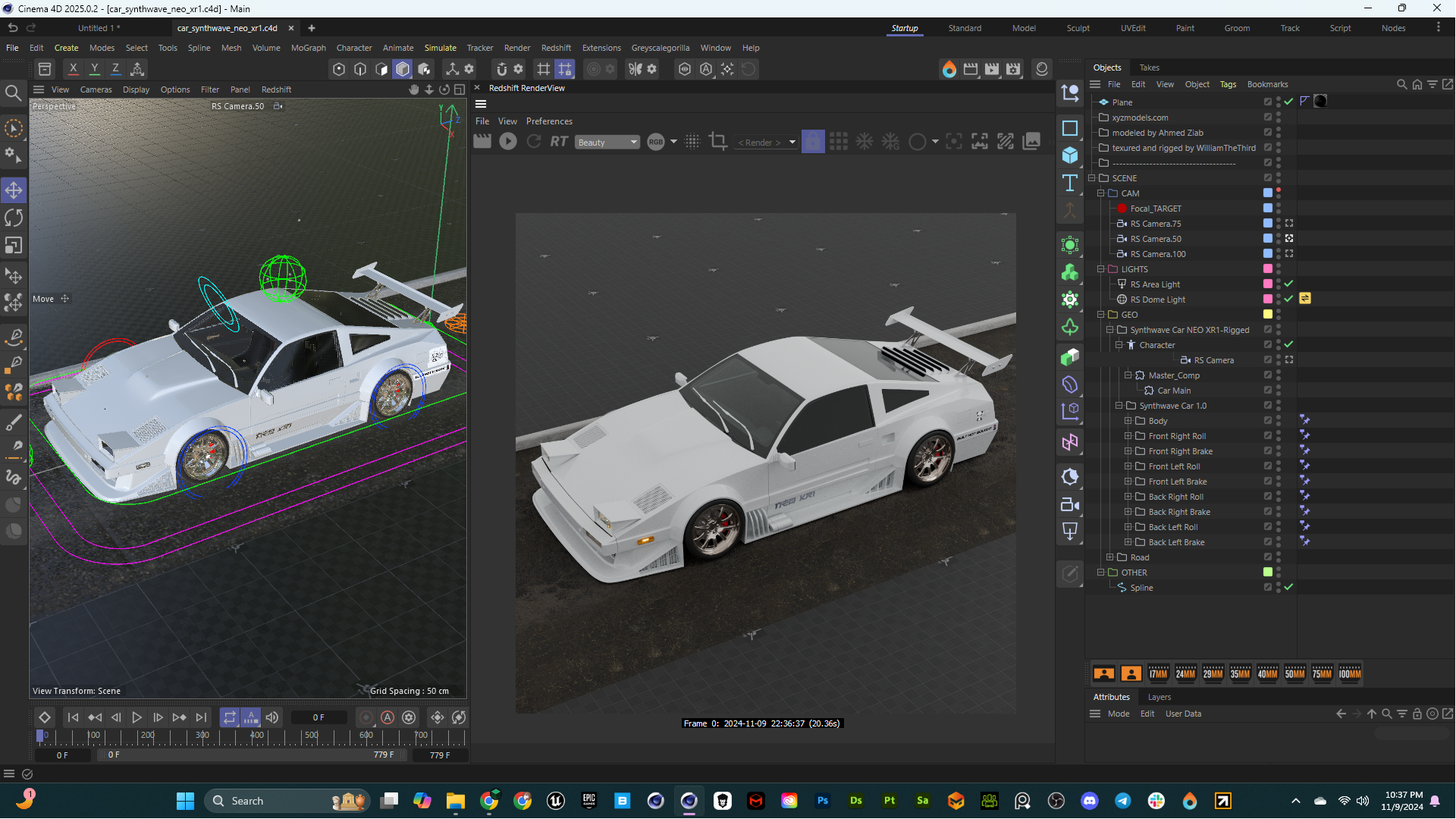
Task: Toggle the Spline object enable checkmark
Action: (x=1288, y=587)
